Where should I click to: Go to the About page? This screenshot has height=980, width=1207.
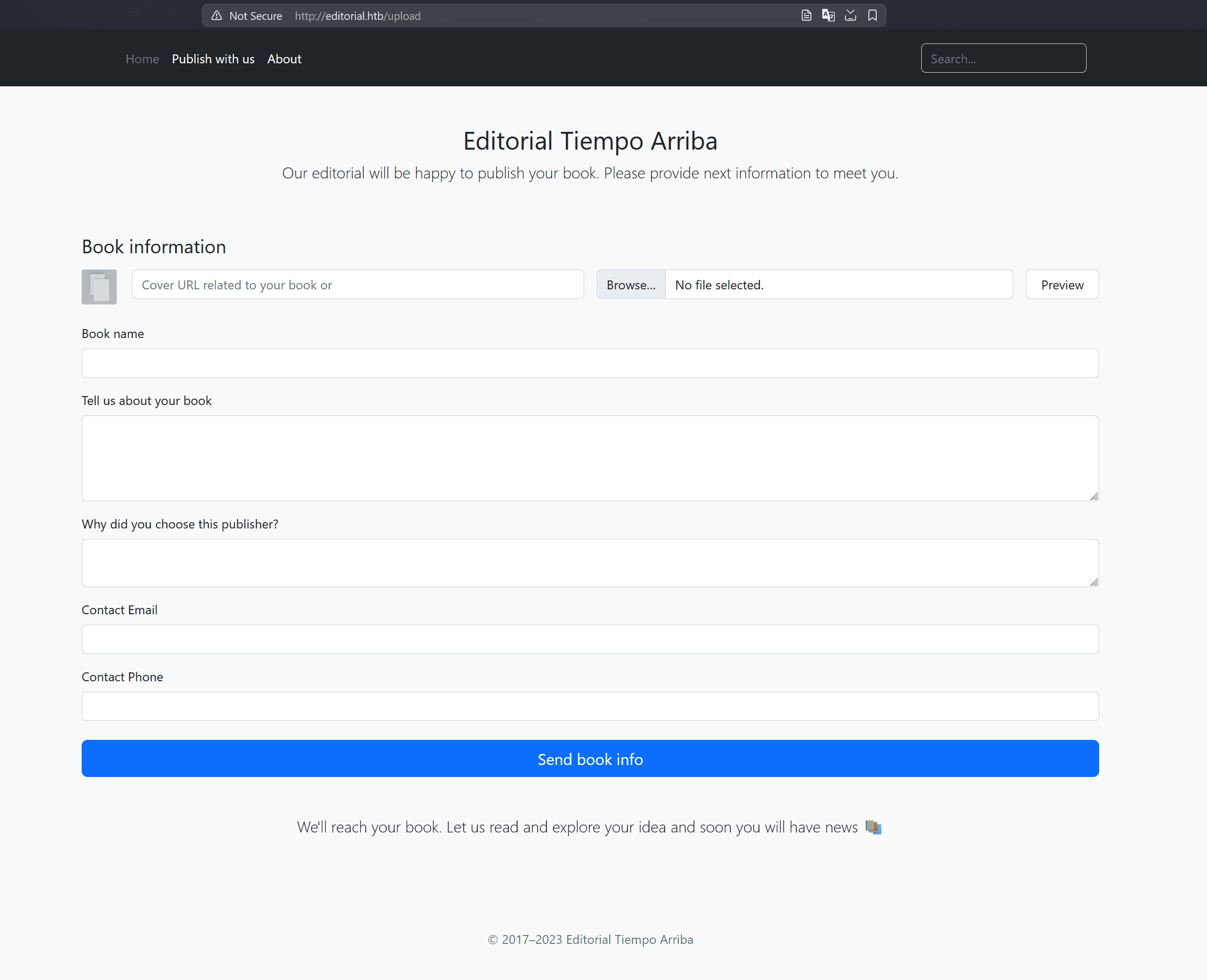(x=284, y=59)
